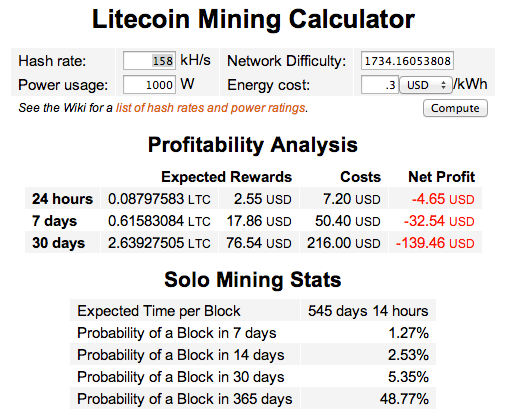Focus the Power usage input box
Viewport: 505px width, 415px height.
tap(149, 85)
